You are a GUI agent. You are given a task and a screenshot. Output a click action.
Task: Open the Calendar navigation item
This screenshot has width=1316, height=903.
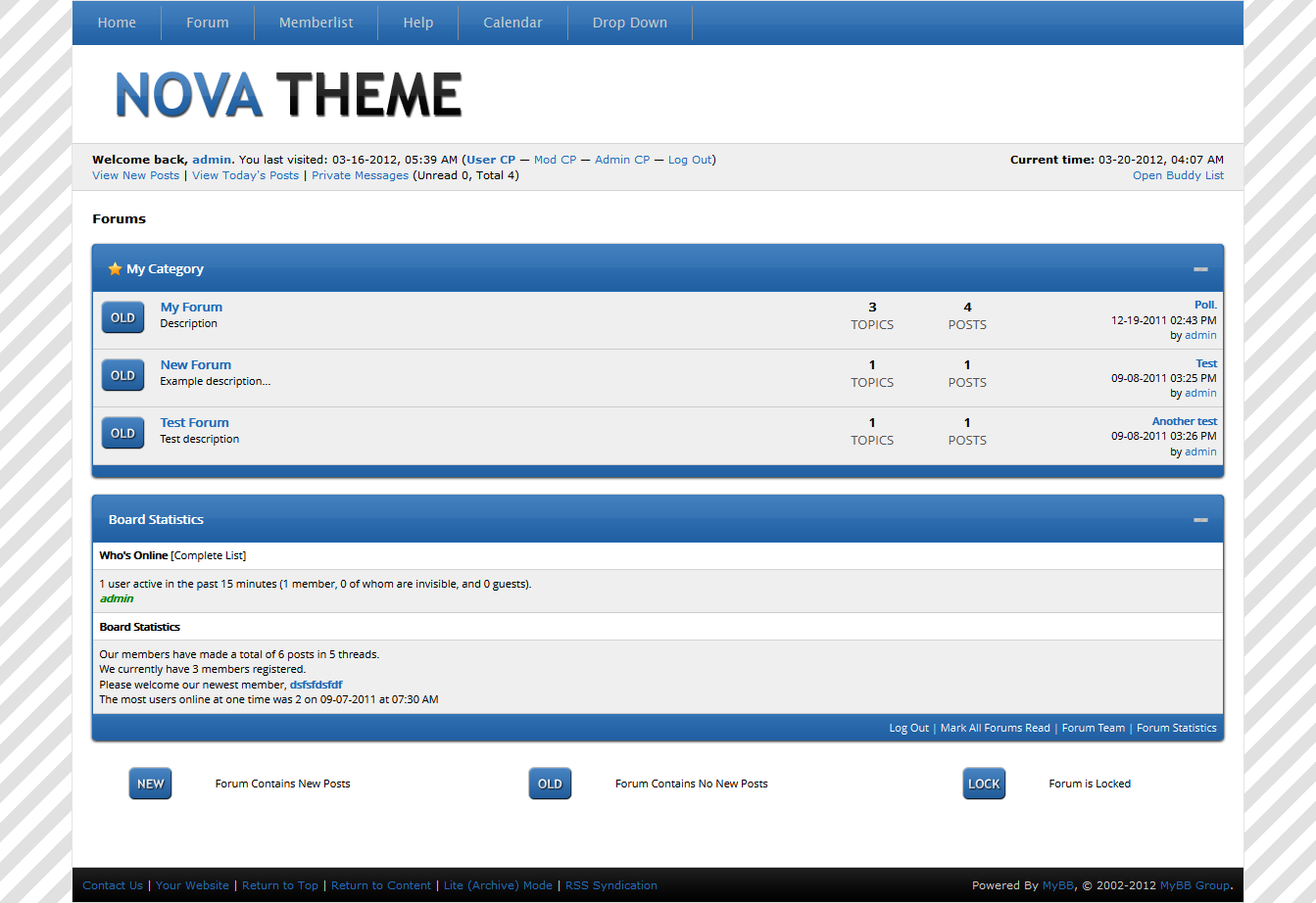click(512, 23)
